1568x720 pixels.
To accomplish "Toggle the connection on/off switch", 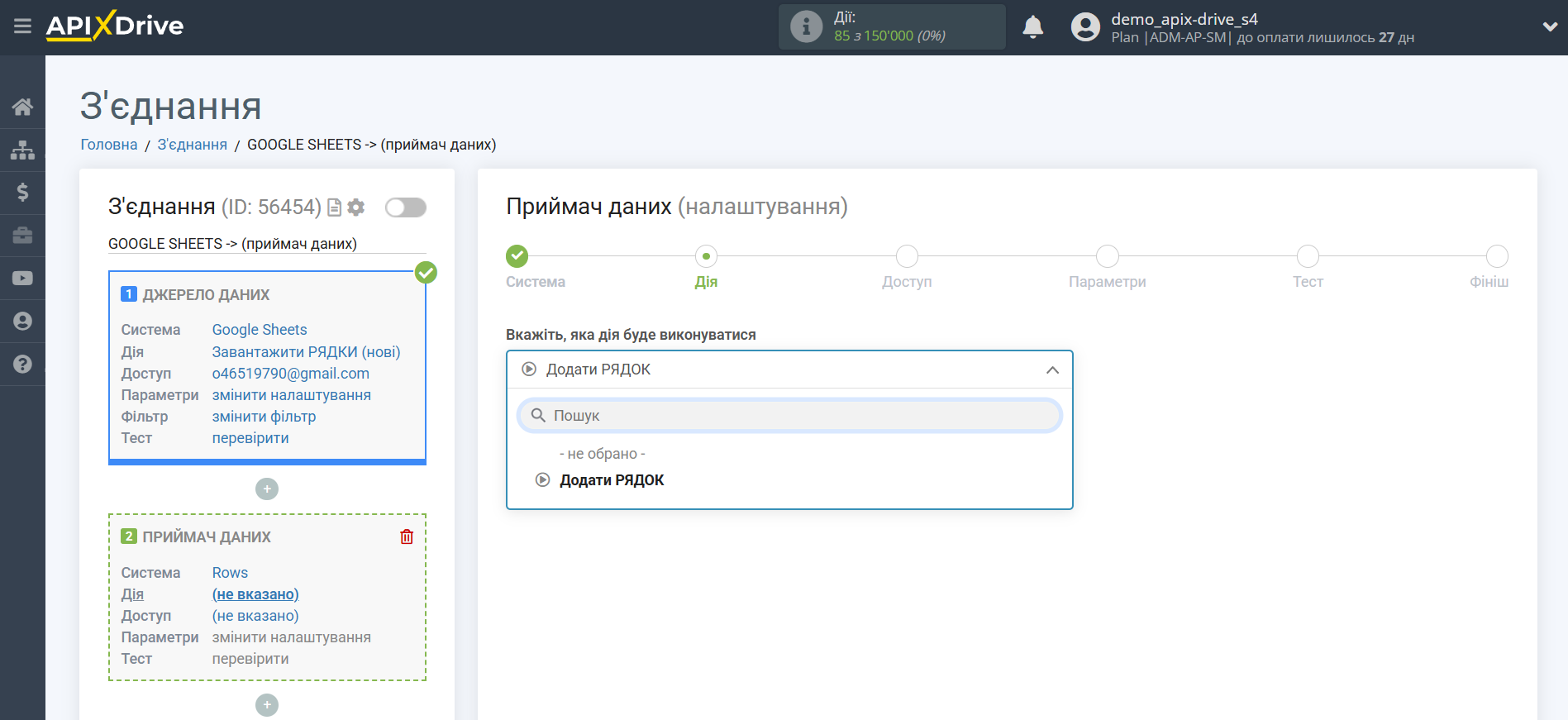I will pos(406,207).
